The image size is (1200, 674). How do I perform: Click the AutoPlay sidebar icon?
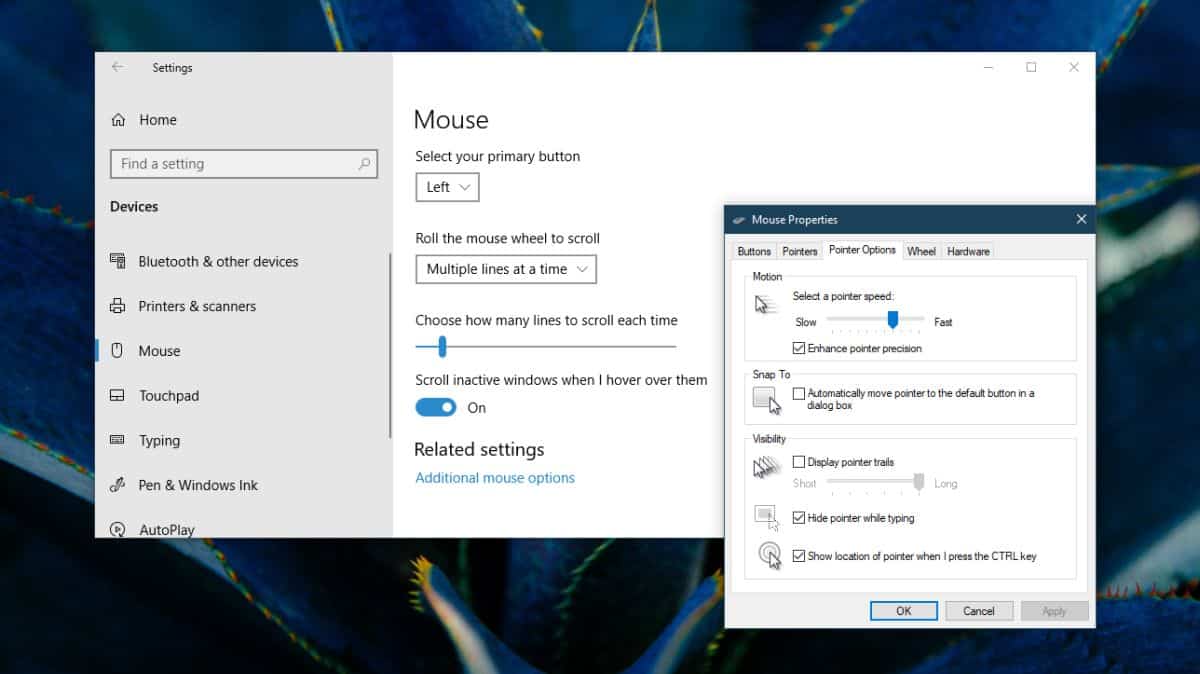(118, 530)
